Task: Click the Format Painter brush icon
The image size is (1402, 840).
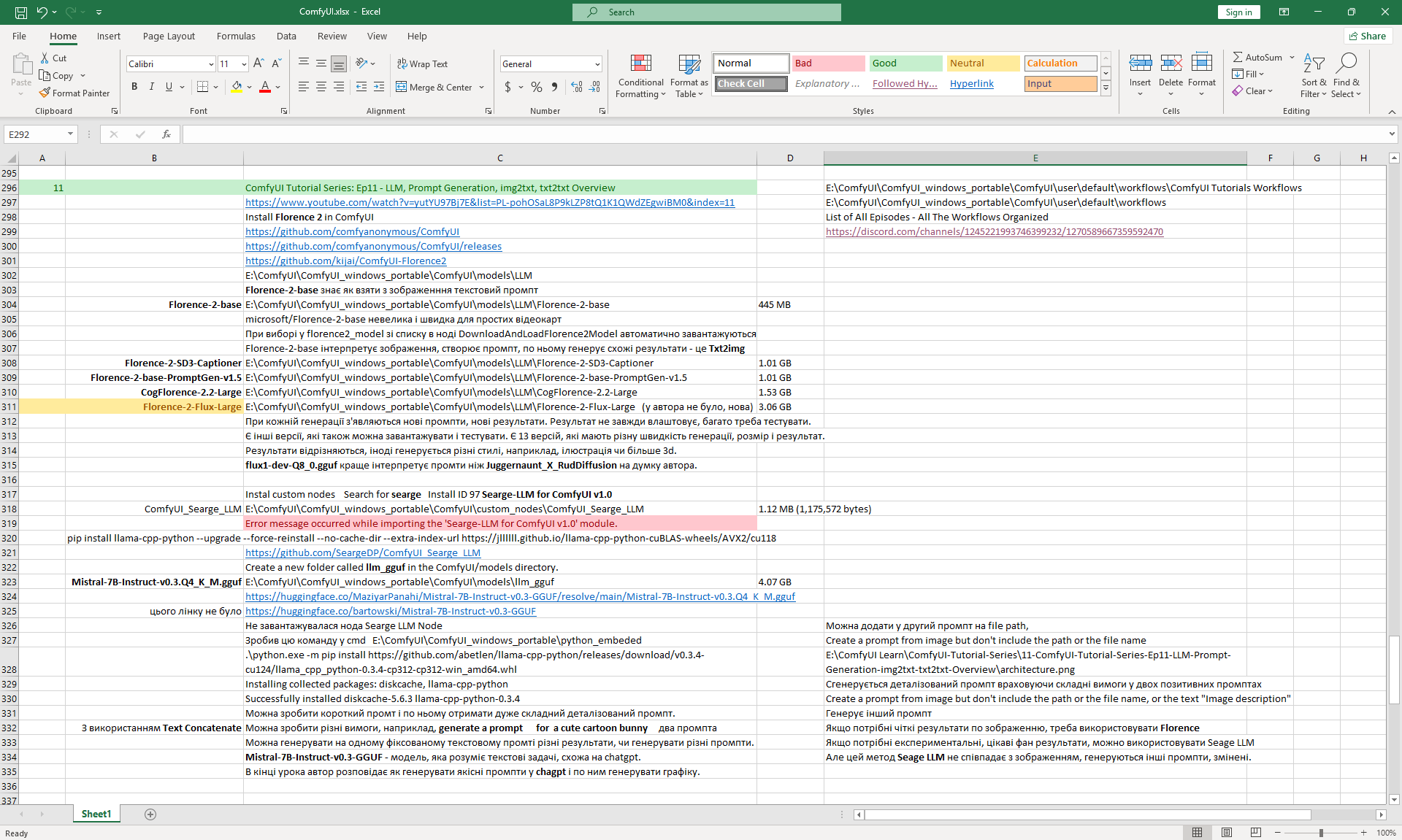Action: coord(45,93)
